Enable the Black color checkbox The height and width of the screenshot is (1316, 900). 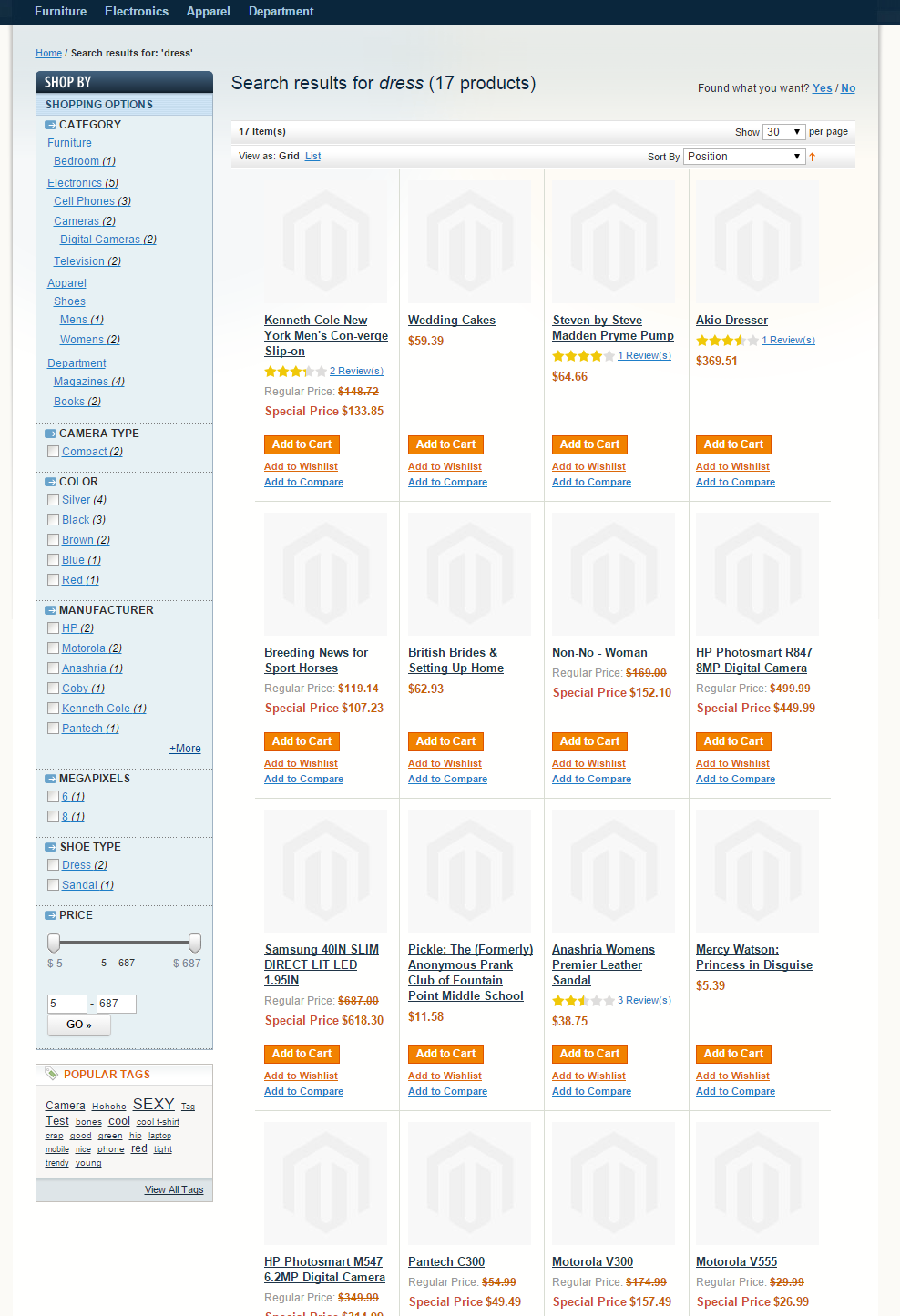coord(53,520)
